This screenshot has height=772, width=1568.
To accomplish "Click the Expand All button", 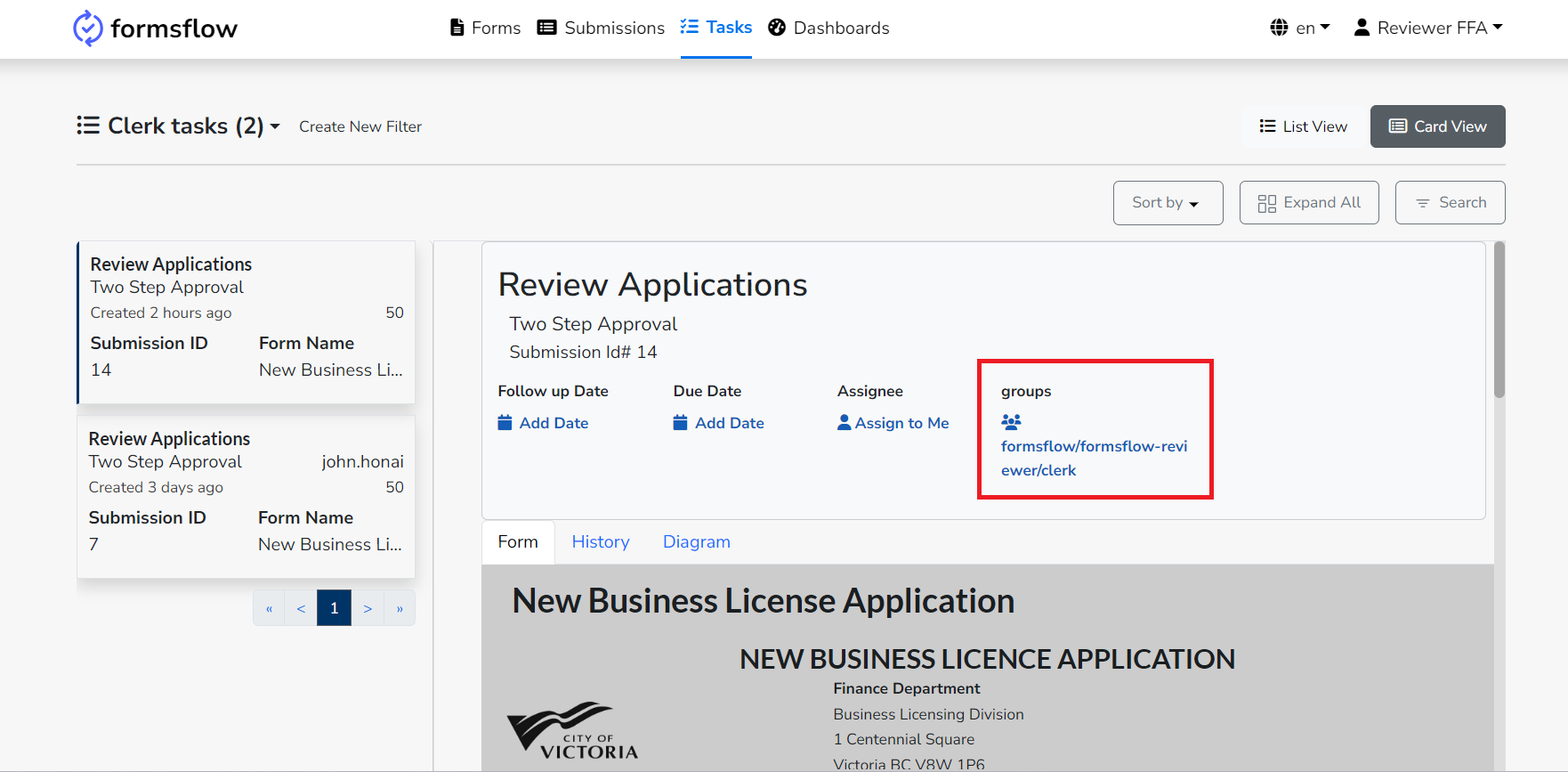I will (1309, 203).
